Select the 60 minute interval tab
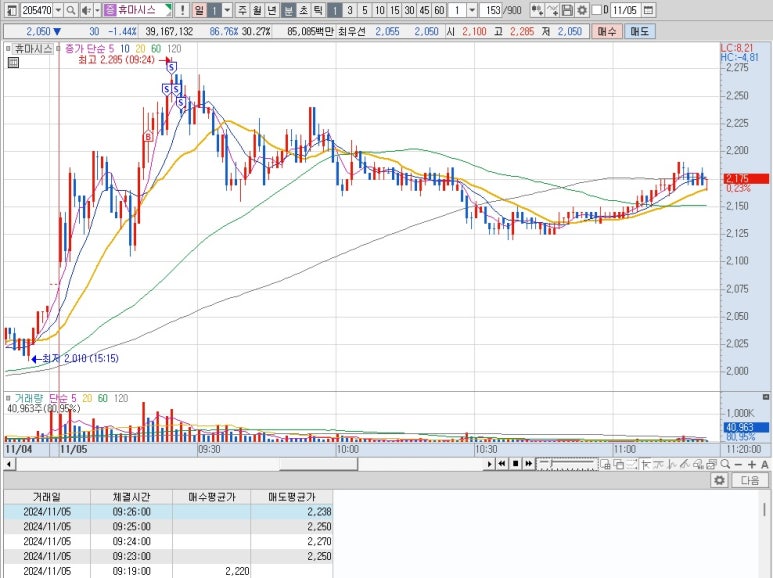This screenshot has height=578, width=773. click(439, 10)
